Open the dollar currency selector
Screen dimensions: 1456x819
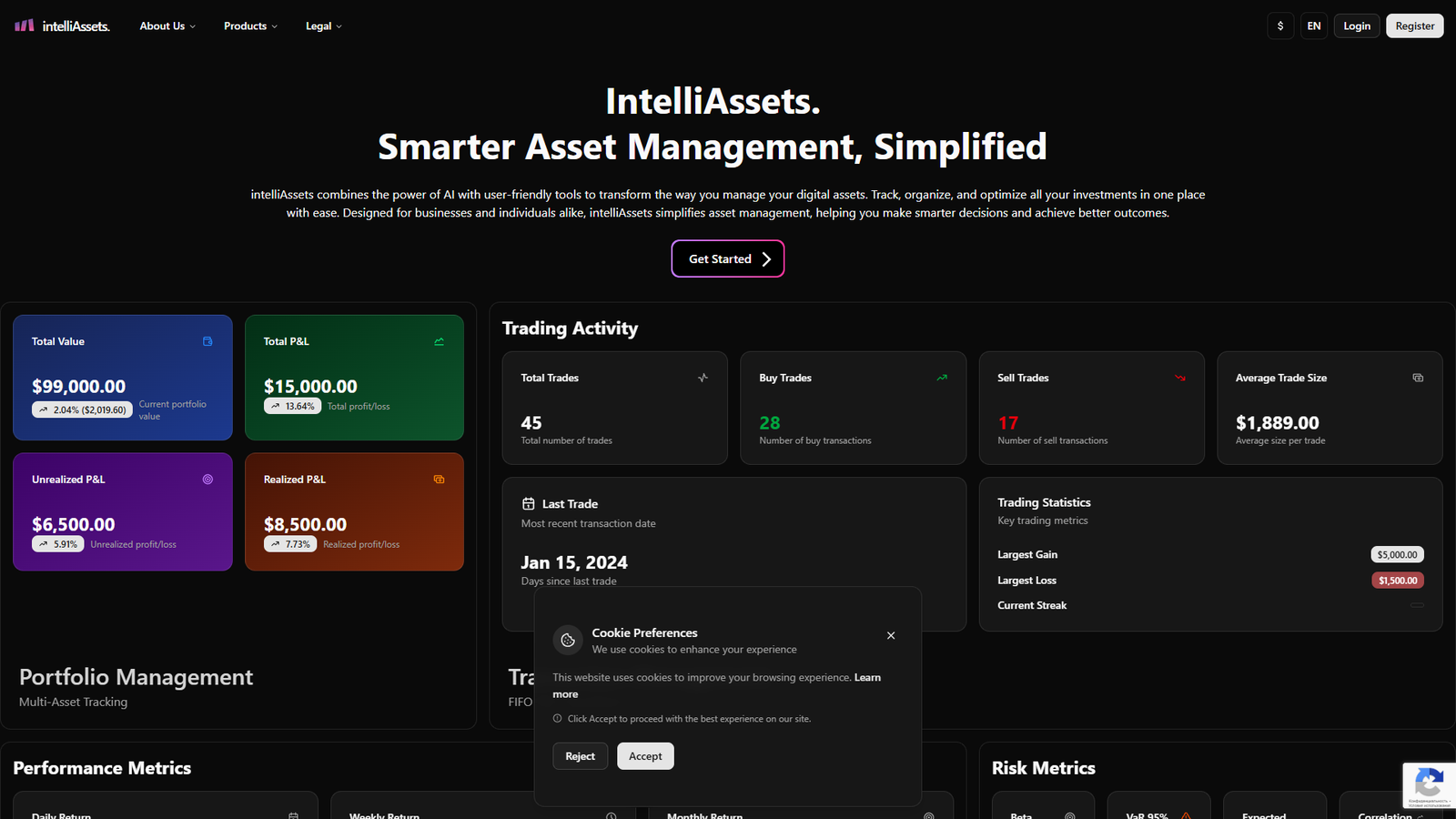(x=1280, y=25)
